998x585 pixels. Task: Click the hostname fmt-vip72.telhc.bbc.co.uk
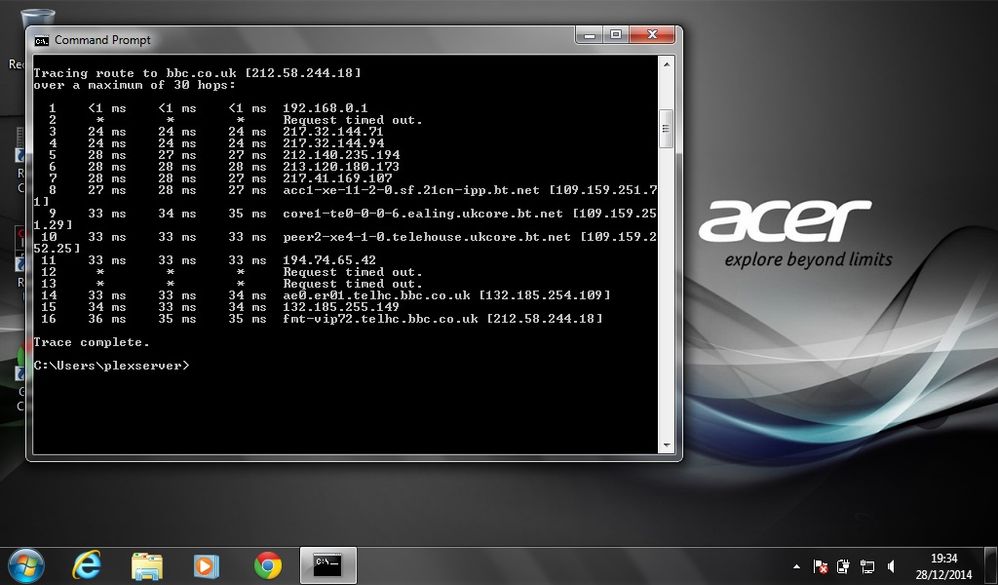click(381, 319)
